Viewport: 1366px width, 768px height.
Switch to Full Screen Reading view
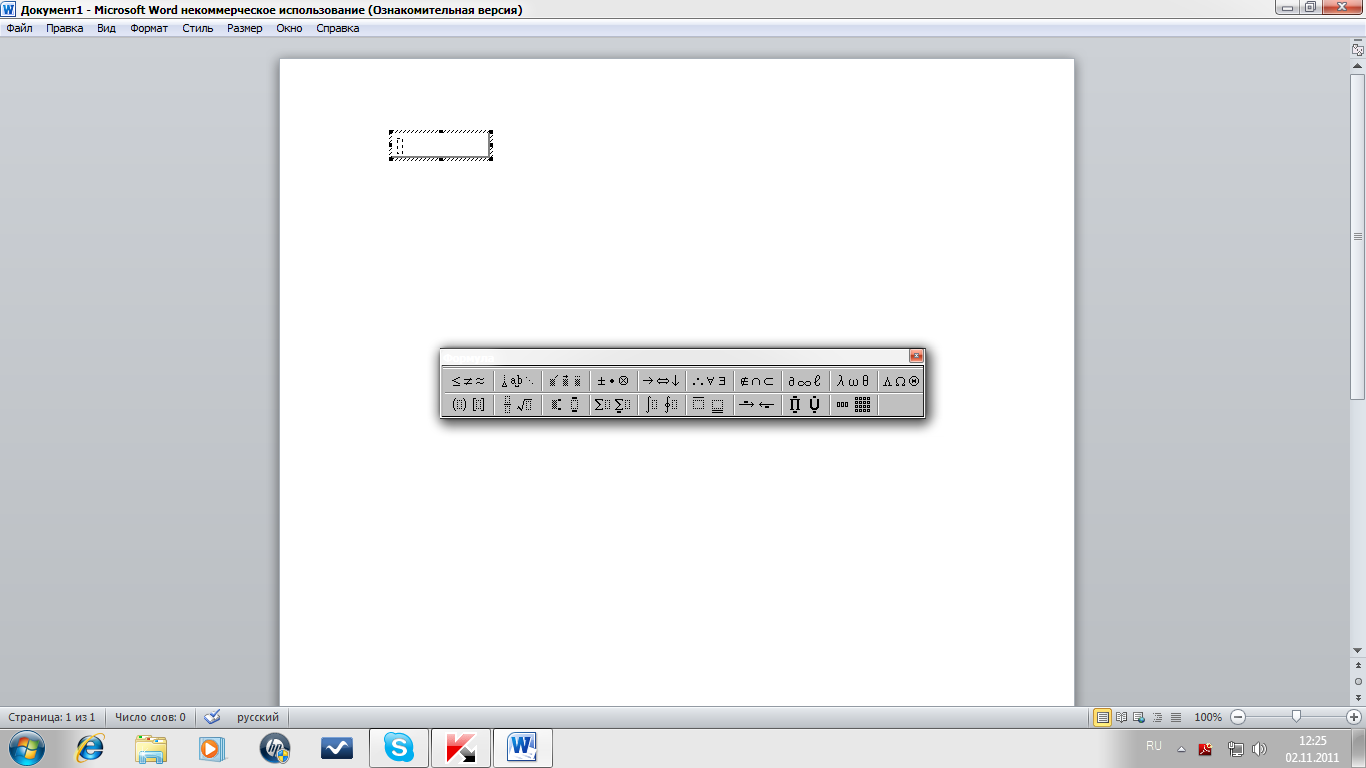tap(1122, 717)
